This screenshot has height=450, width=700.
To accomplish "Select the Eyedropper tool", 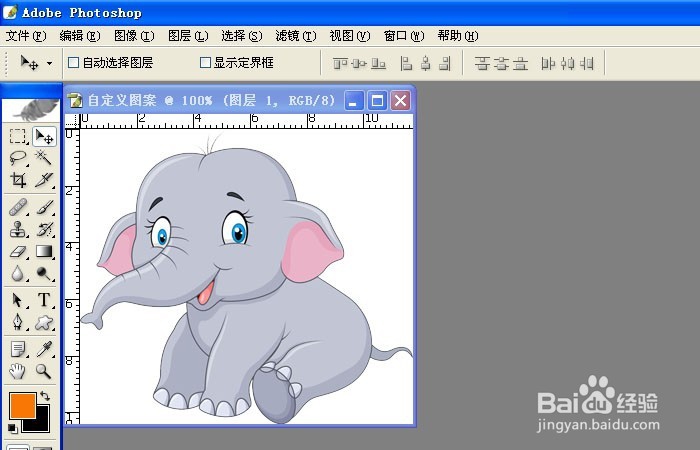I will pyautogui.click(x=44, y=349).
